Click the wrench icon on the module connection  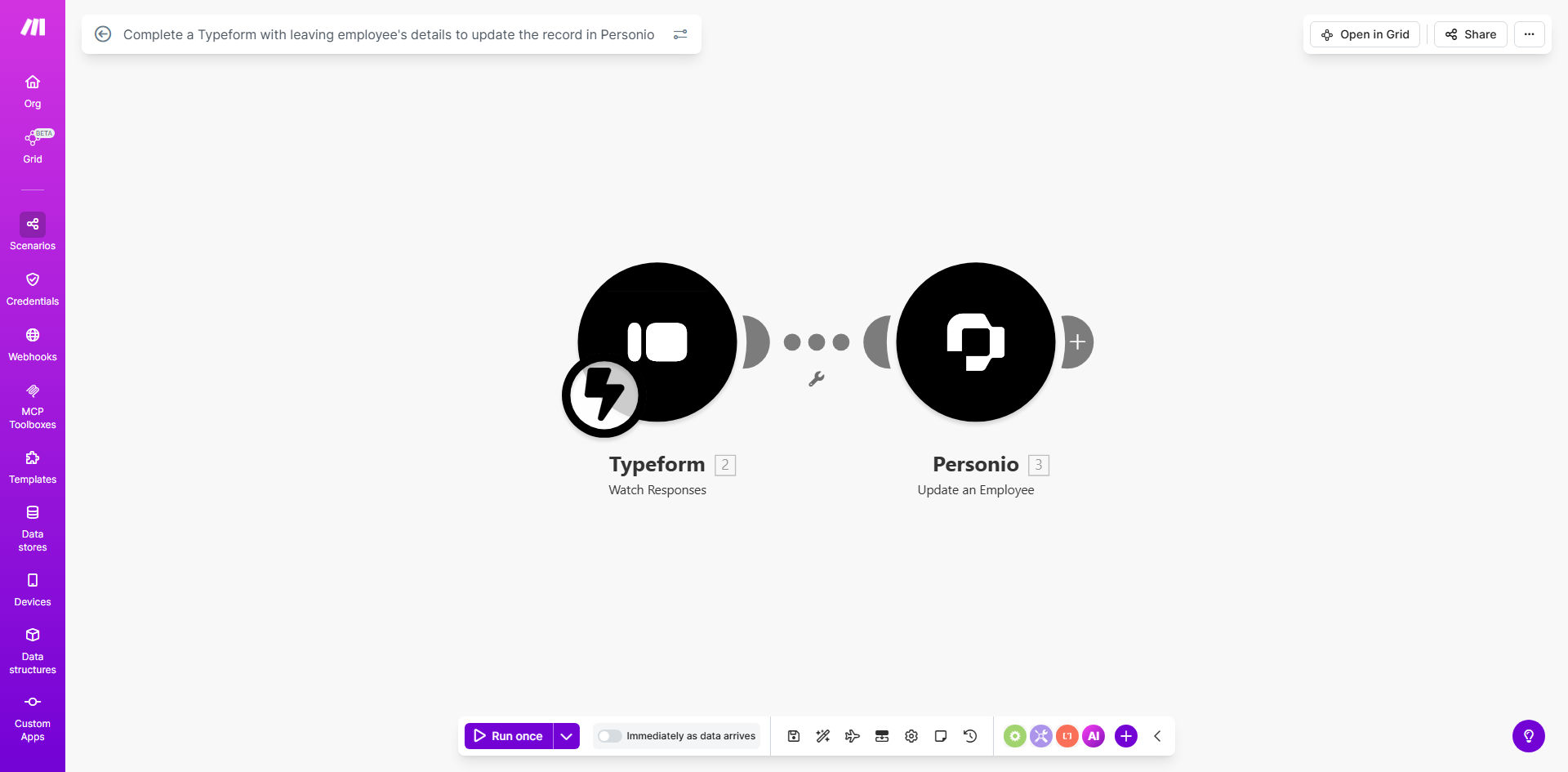(816, 379)
